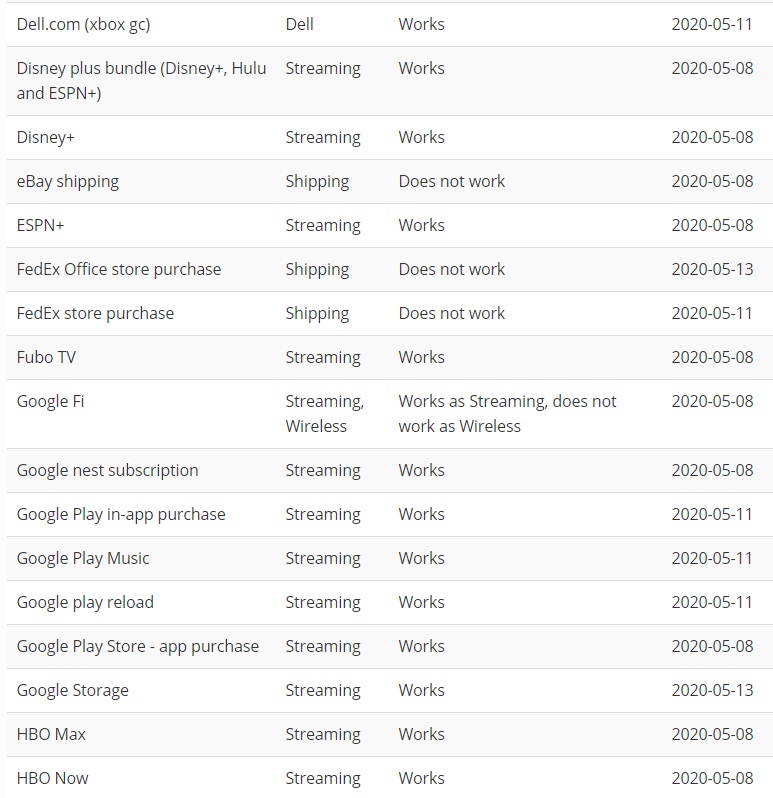773x798 pixels.
Task: Click date 2020-05-11 in Dell.com row
Action: click(x=712, y=24)
